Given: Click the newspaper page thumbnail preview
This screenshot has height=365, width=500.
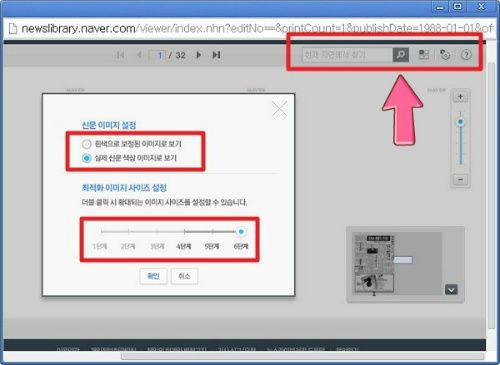Looking at the screenshot, I should (x=374, y=264).
